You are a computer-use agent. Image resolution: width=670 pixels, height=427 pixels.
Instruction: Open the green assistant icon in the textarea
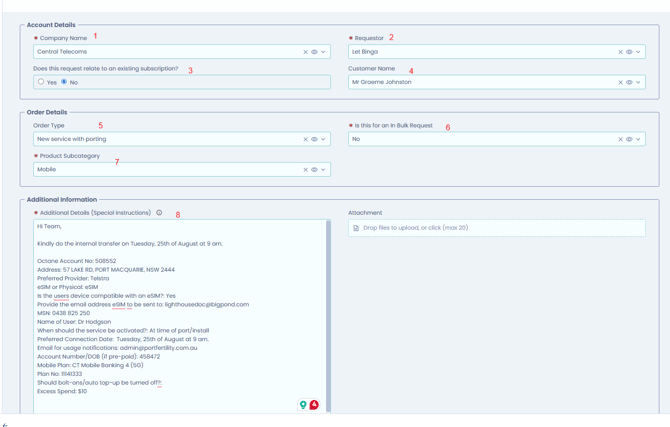tap(303, 404)
